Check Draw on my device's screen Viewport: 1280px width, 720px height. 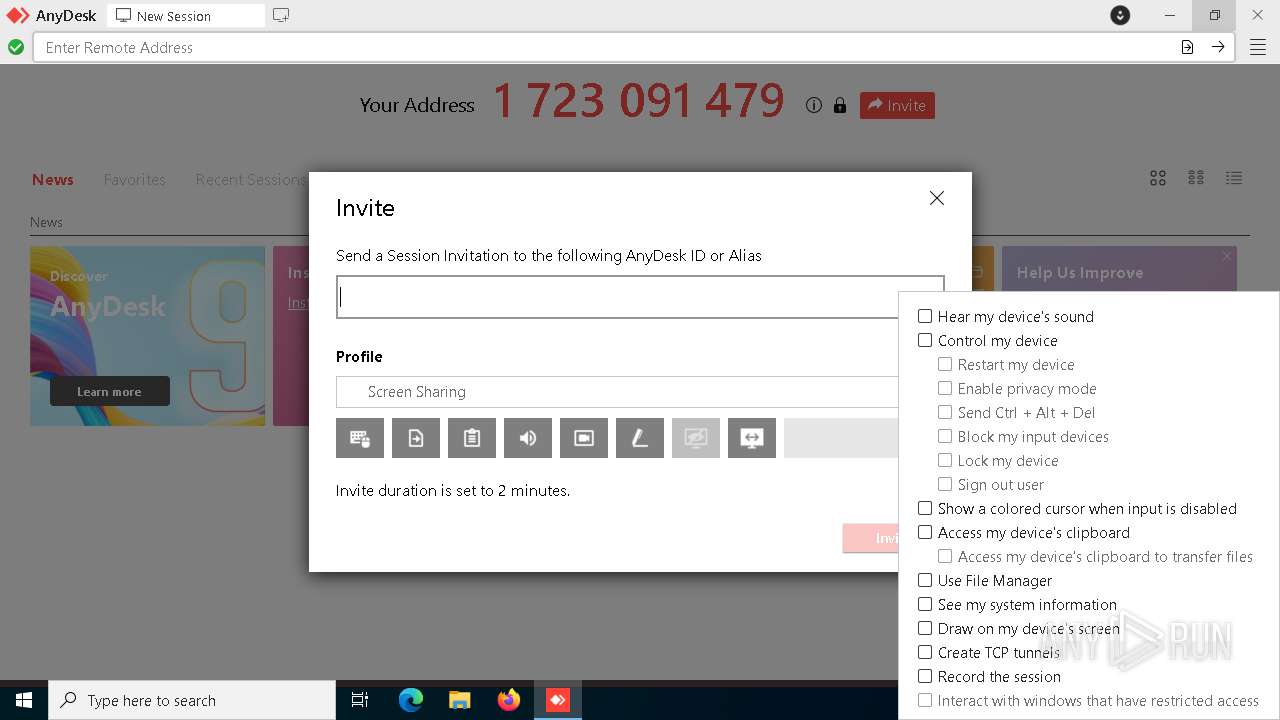click(925, 628)
